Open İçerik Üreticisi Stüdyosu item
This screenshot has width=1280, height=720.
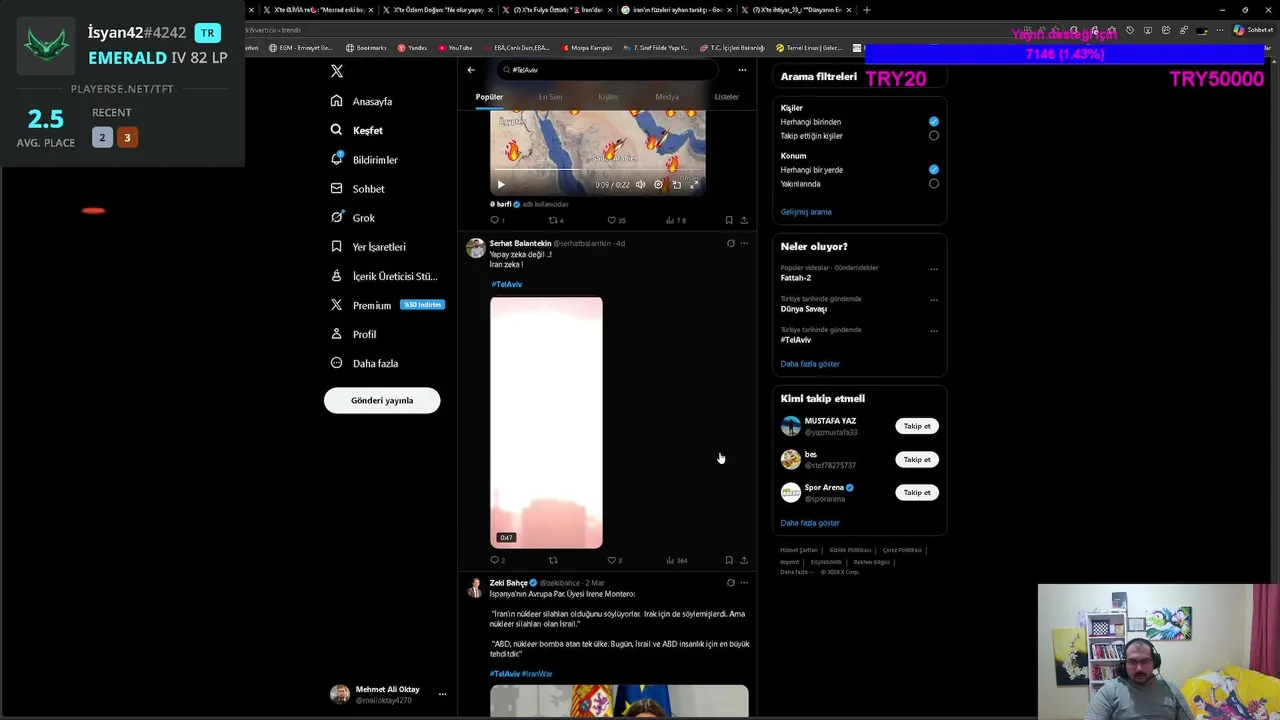point(384,276)
